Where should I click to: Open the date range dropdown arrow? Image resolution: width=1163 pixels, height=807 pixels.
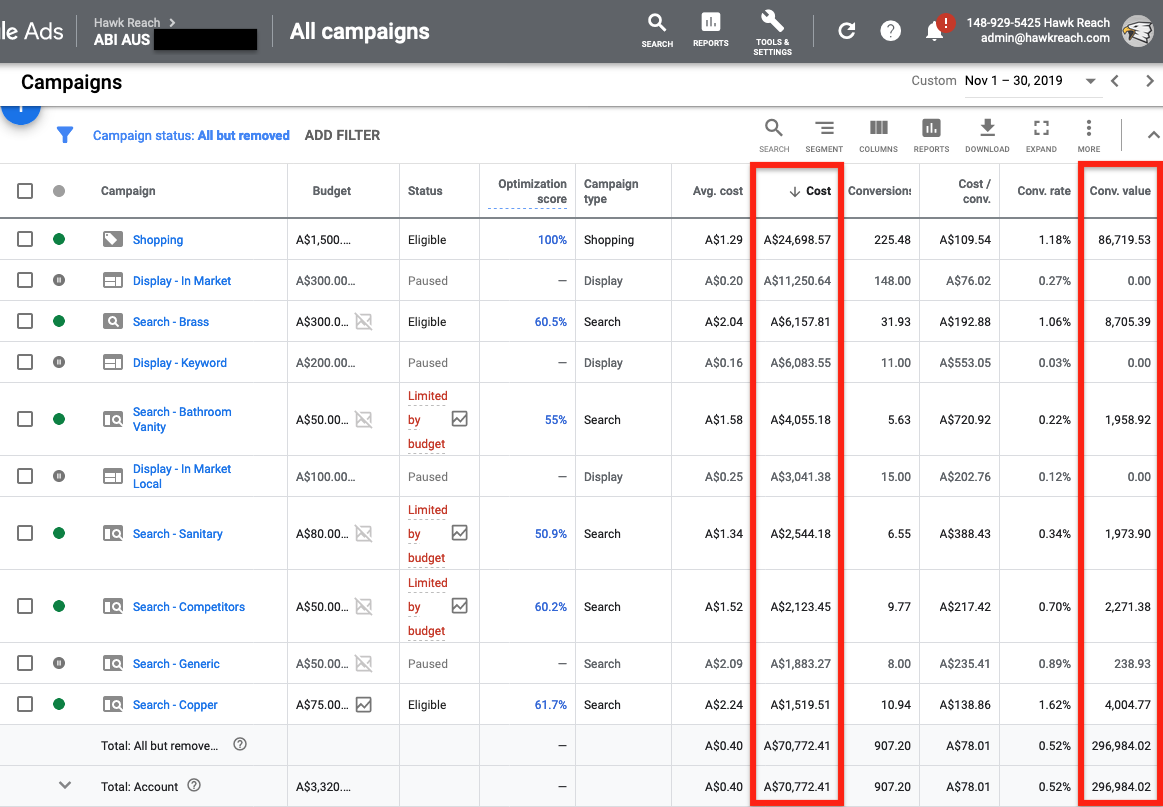click(1090, 81)
